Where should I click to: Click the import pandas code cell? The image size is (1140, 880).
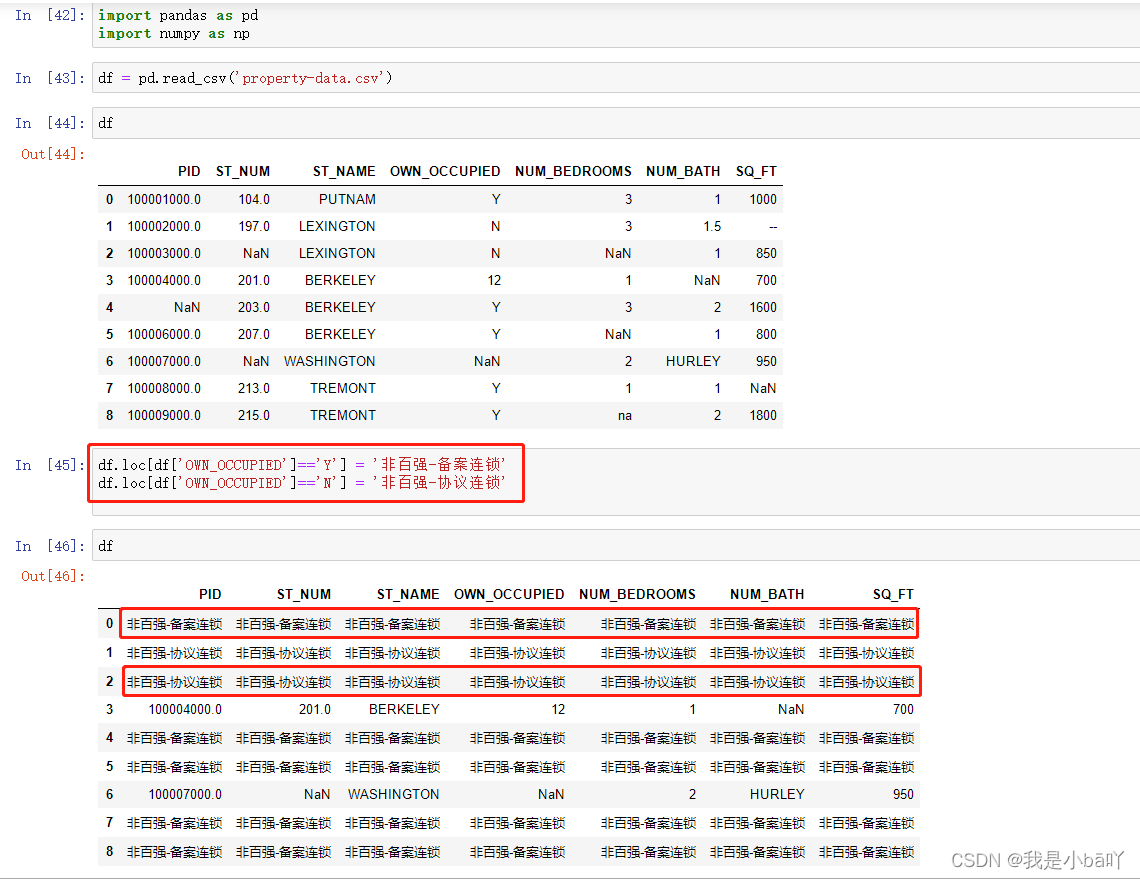[616, 25]
